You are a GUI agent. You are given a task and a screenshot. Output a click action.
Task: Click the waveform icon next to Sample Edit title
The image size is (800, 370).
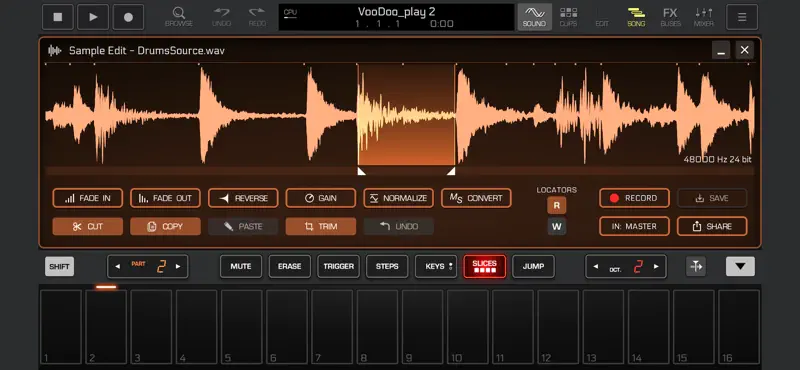[54, 51]
